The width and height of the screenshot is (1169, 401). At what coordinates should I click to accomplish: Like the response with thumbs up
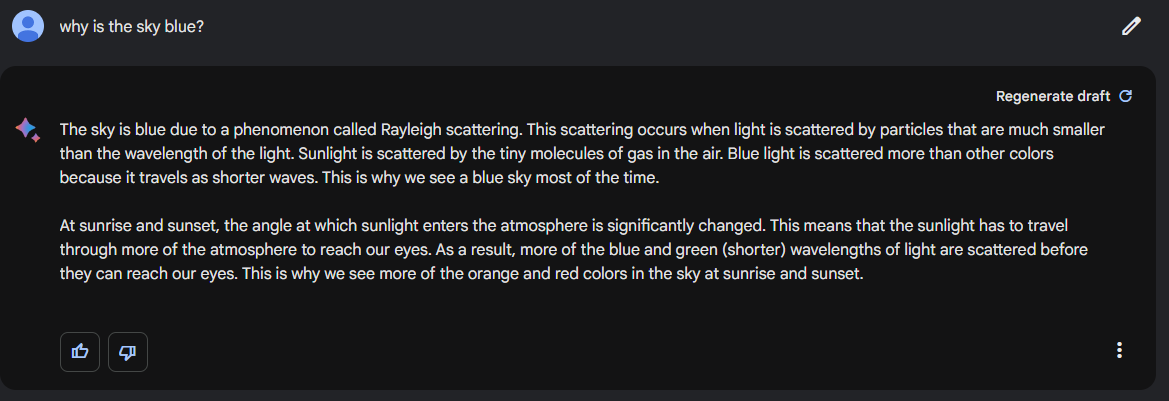(x=80, y=351)
